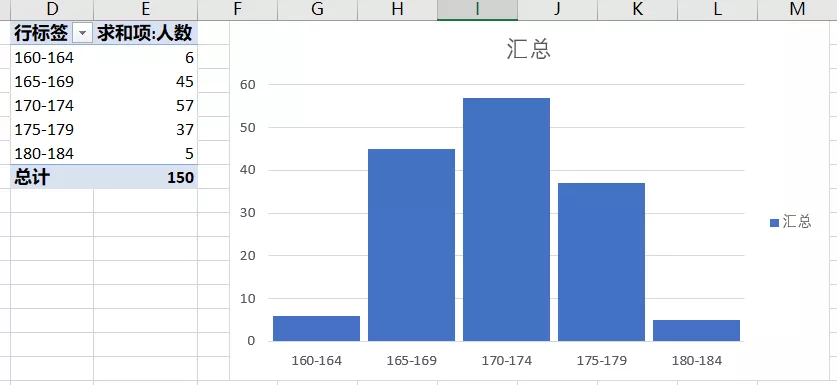Screen dimensions: 837x385
Task: Click the 50 value on vertical axis
Action: point(248,128)
